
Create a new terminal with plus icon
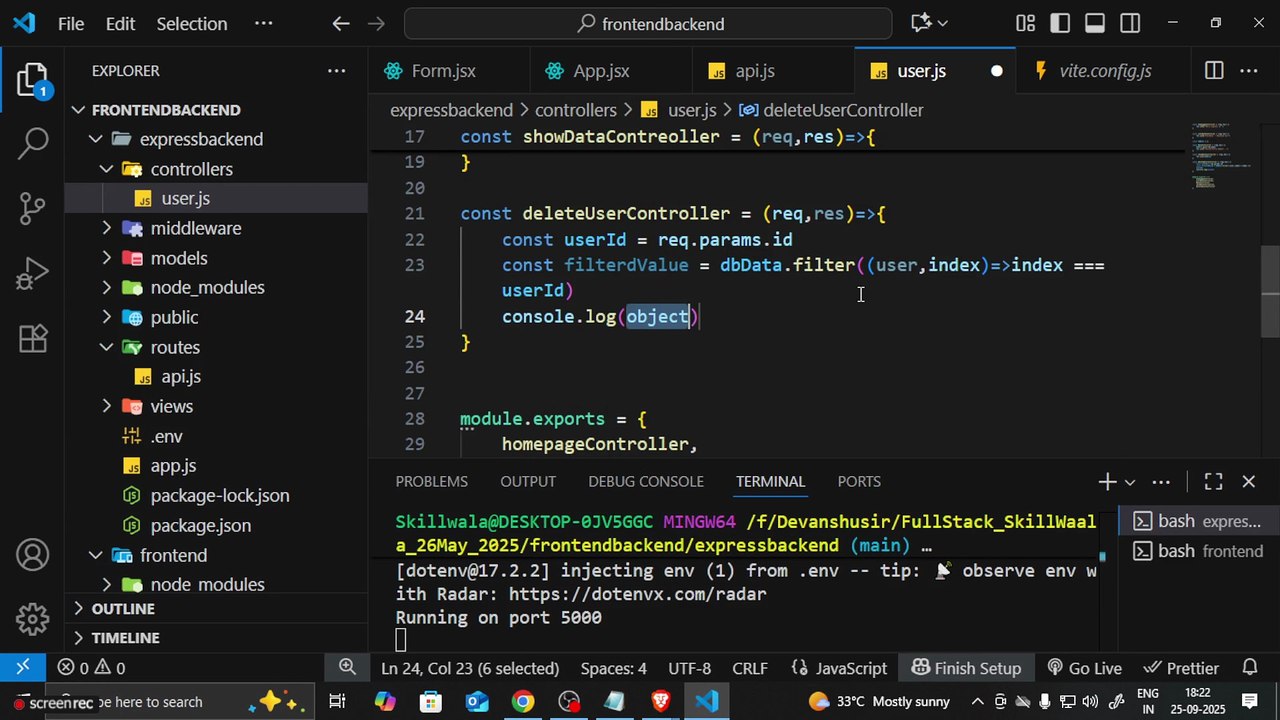[x=1107, y=482]
